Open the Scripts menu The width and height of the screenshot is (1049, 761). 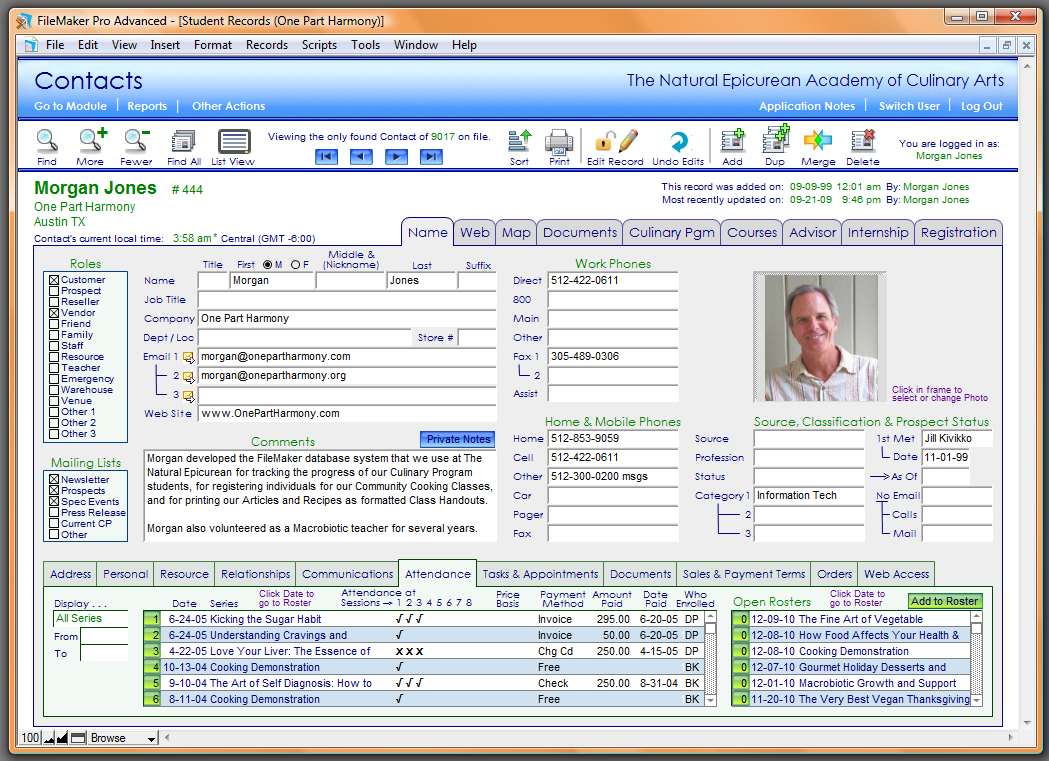[x=319, y=45]
